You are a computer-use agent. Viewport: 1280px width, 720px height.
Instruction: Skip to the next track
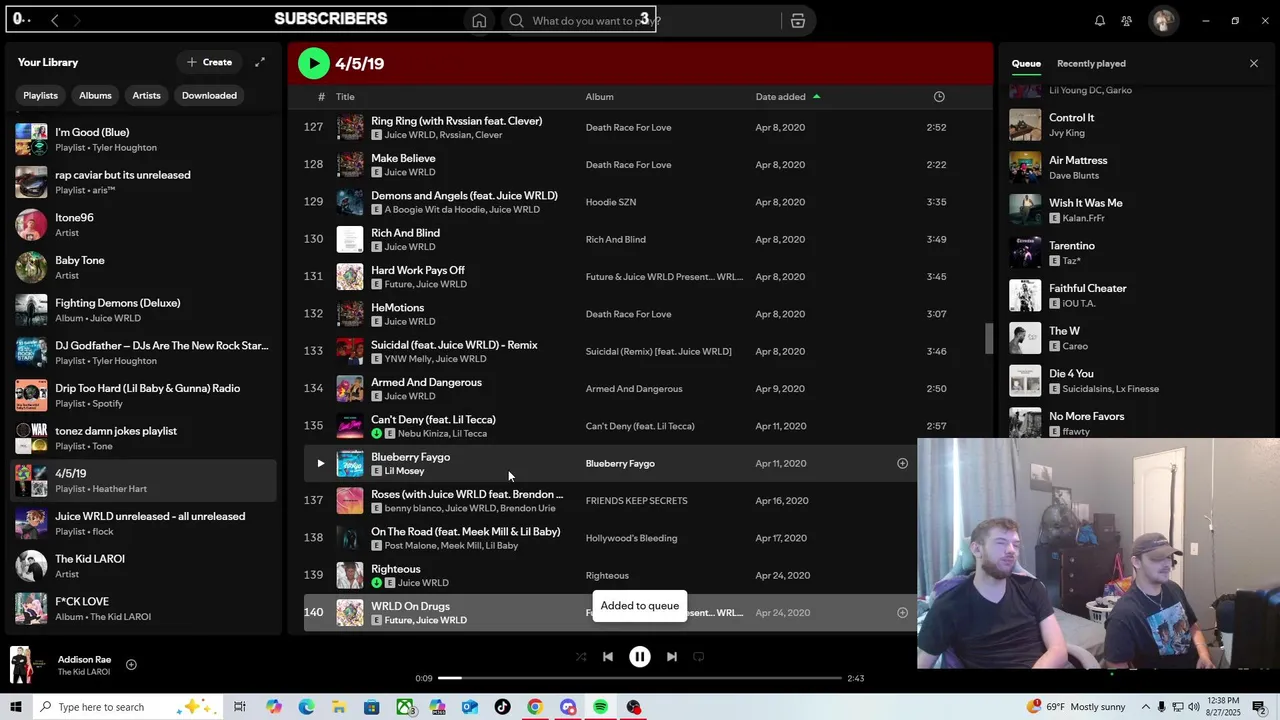(x=672, y=657)
